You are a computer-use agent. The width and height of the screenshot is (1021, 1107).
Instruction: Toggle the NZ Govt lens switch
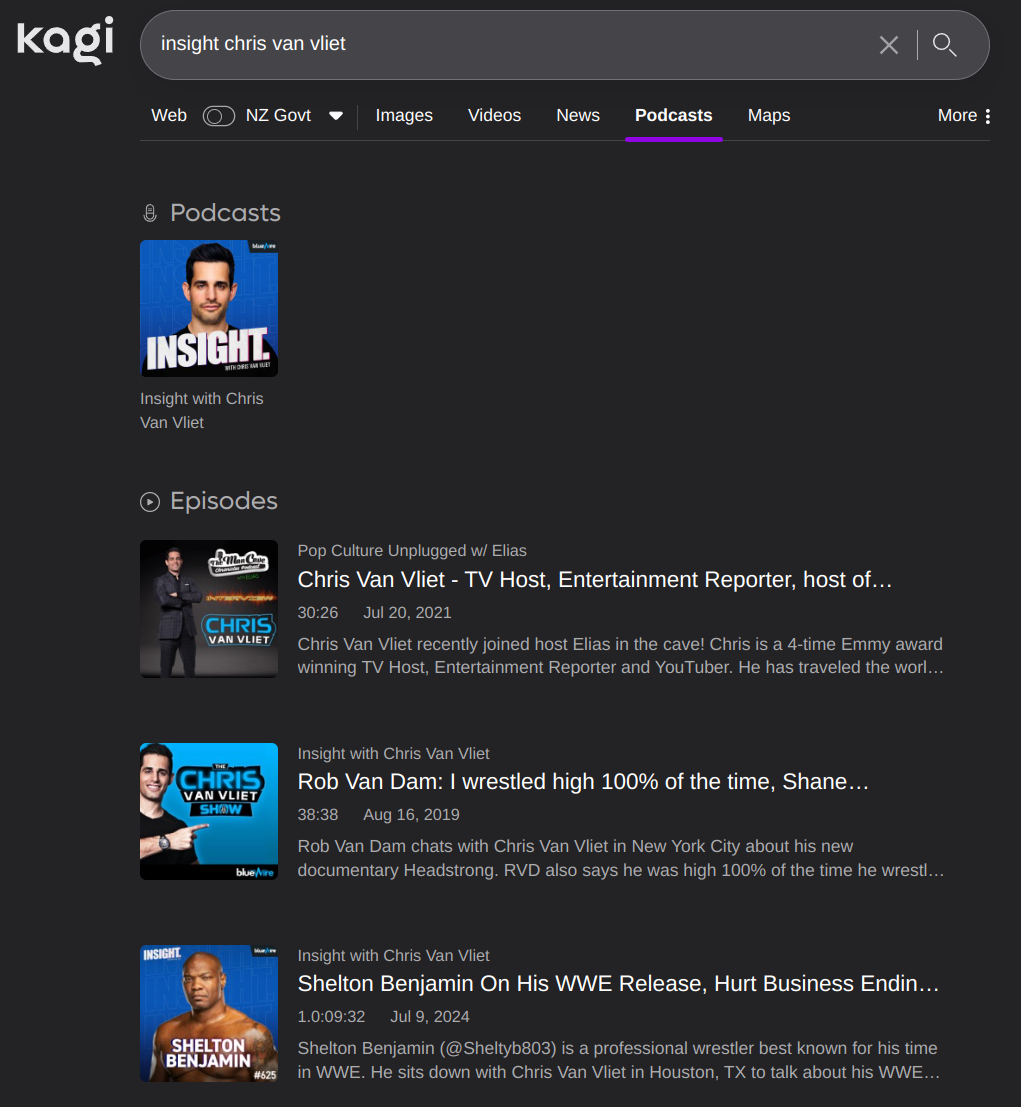tap(219, 116)
